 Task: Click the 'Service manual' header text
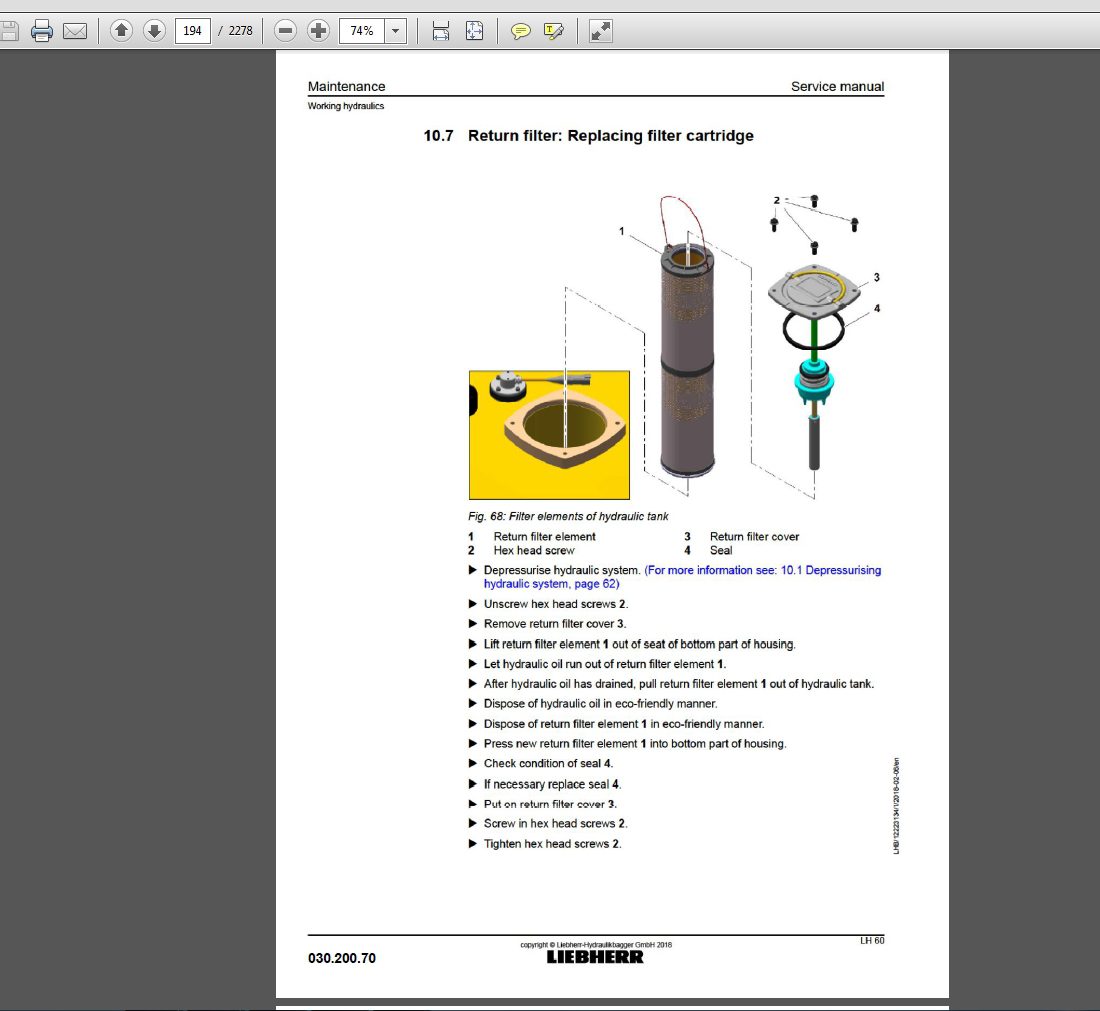pyautogui.click(x=838, y=86)
